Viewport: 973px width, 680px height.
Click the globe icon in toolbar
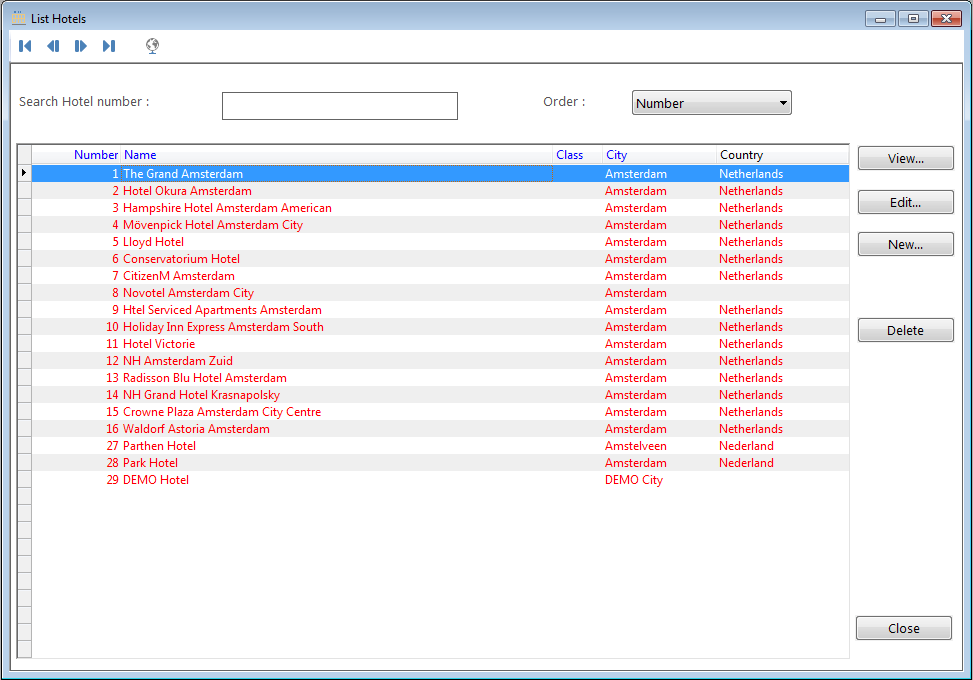[x=152, y=46]
